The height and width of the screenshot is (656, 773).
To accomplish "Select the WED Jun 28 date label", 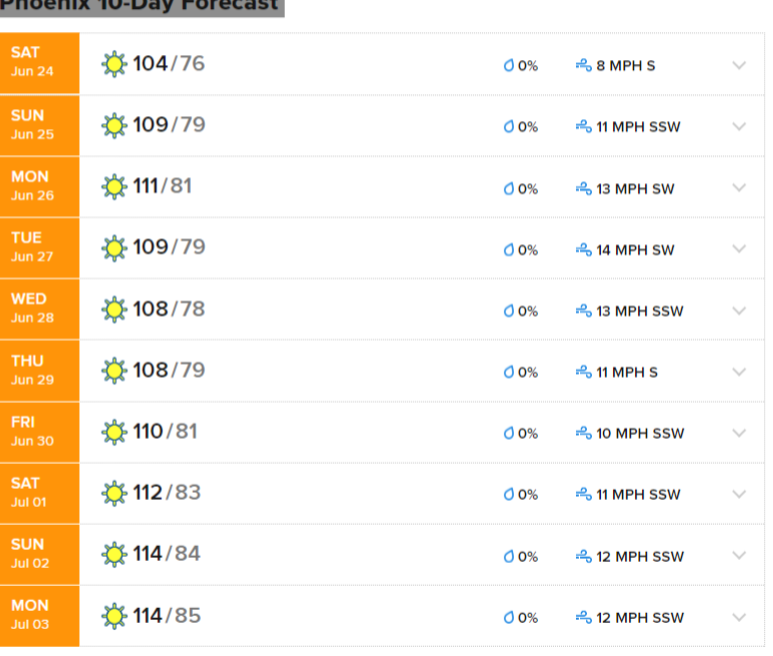I will 33,308.
